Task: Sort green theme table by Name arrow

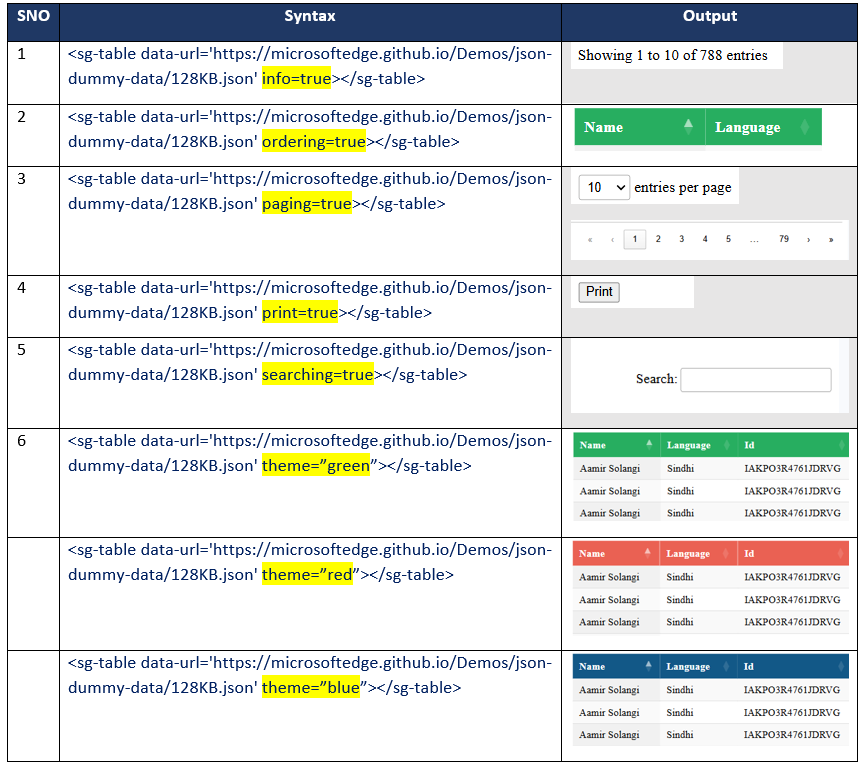Action: click(649, 444)
